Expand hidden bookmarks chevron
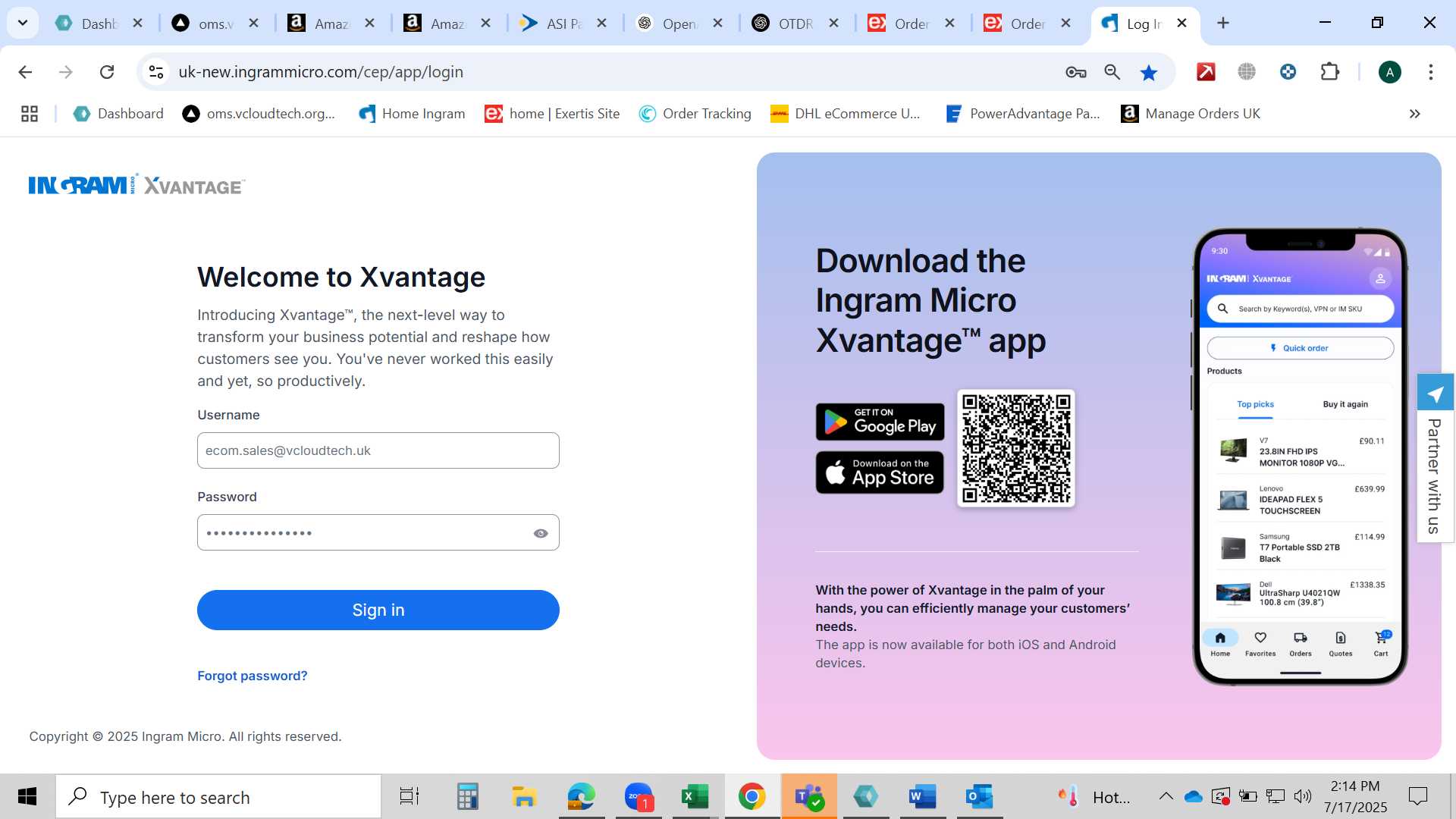This screenshot has width=1456, height=819. [1415, 114]
